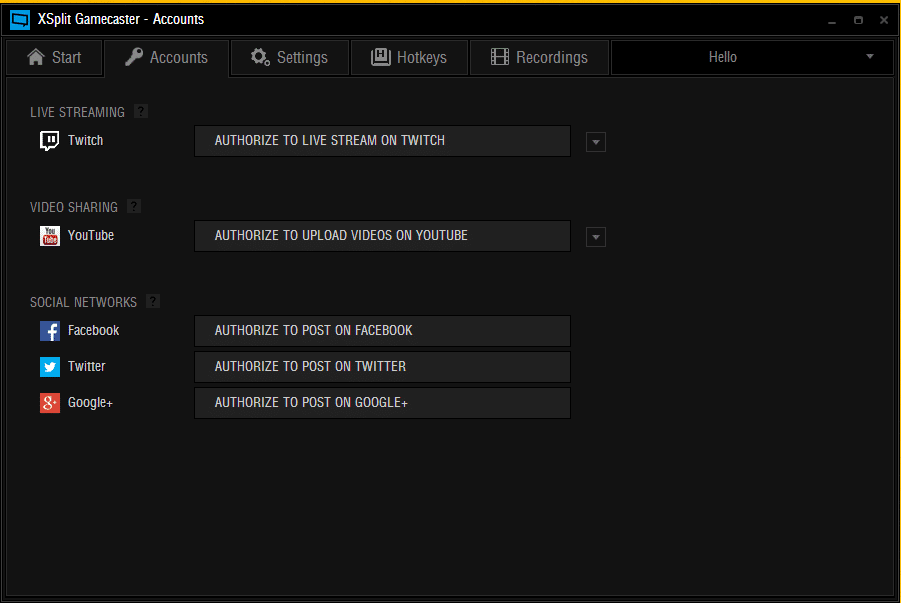Click the Twitch label text
Image resolution: width=901 pixels, height=603 pixels.
[x=86, y=140]
